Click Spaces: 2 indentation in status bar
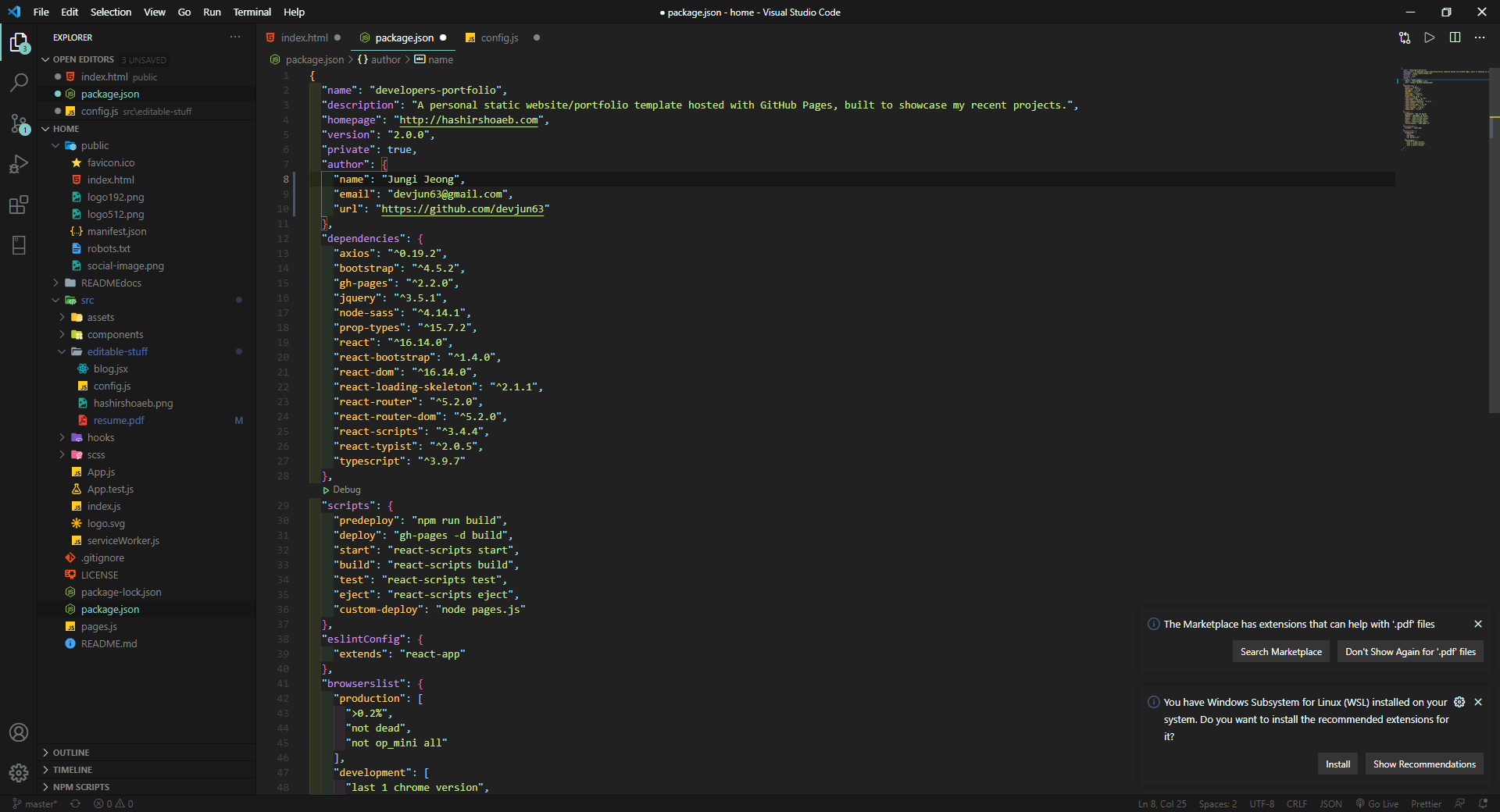The height and width of the screenshot is (812, 1500). pos(1218,803)
